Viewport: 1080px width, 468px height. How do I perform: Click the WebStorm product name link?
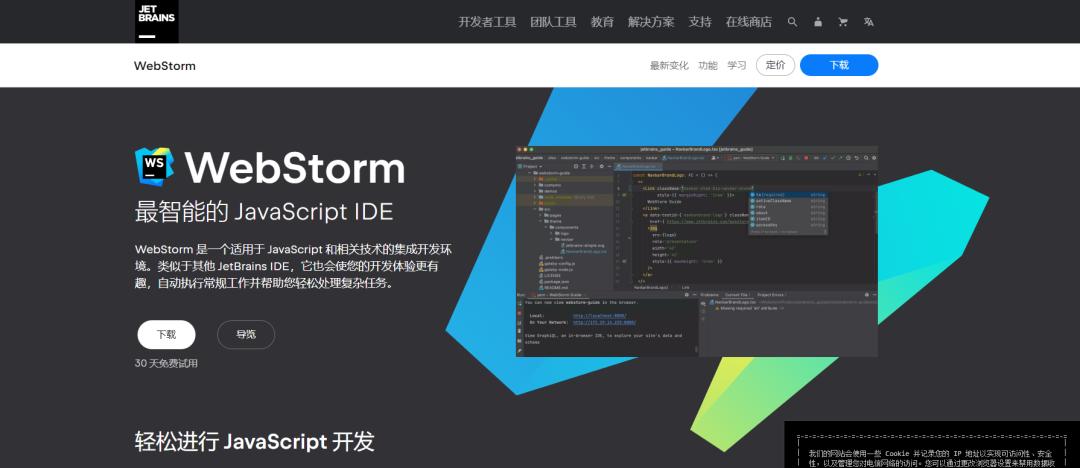tap(165, 66)
